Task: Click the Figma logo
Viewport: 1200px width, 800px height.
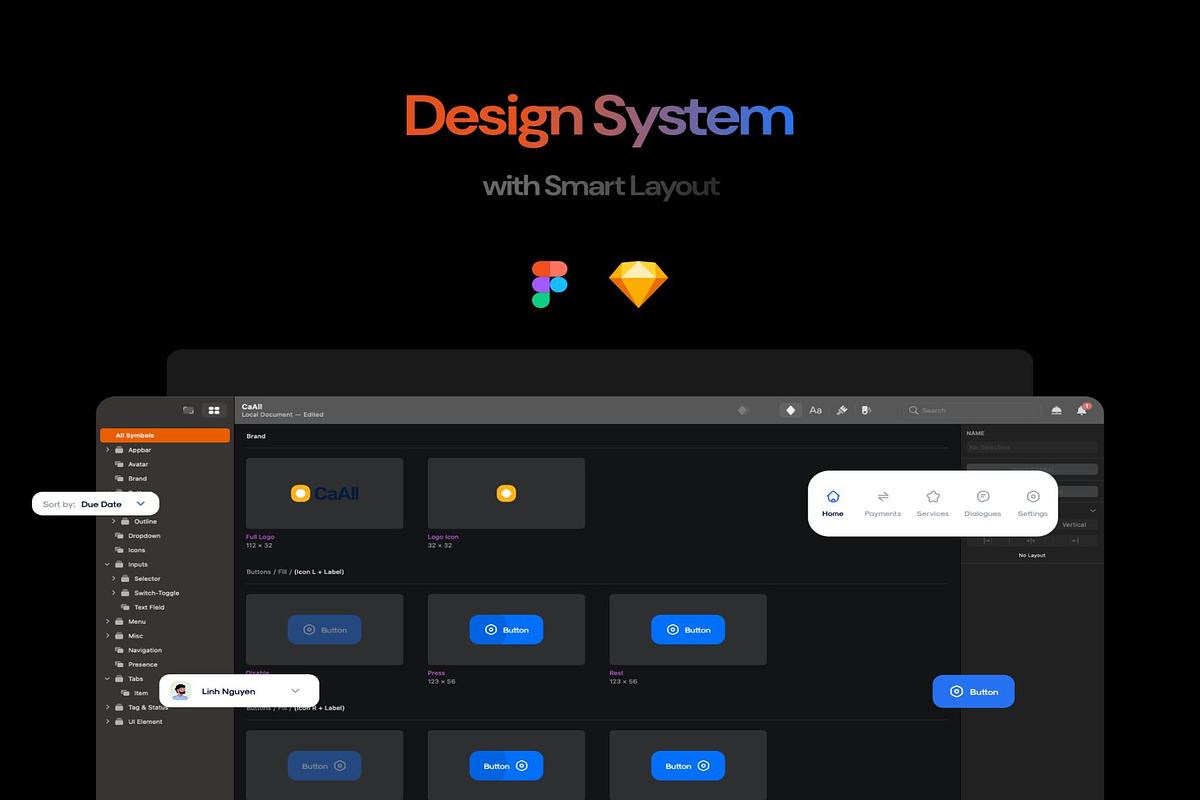Action: coord(549,284)
